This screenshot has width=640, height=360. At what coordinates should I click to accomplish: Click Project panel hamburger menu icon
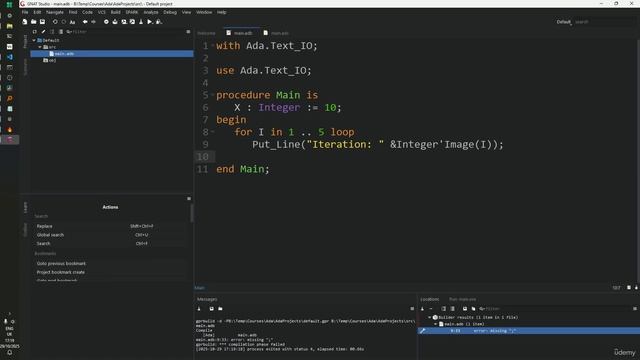point(188,31)
